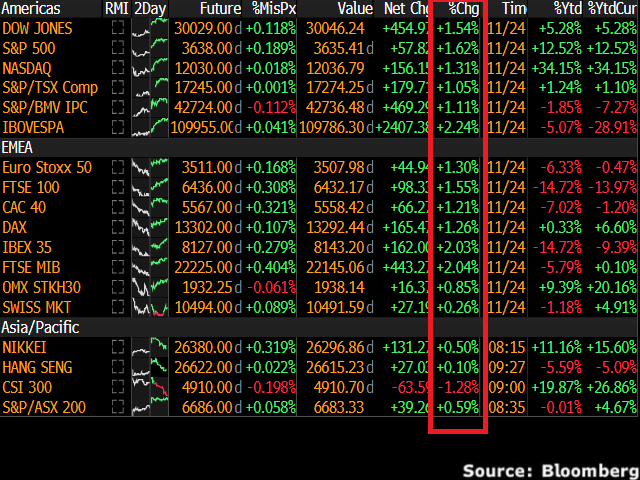Collapse the Americas region section
Viewport: 640px width, 480px height.
31,9
